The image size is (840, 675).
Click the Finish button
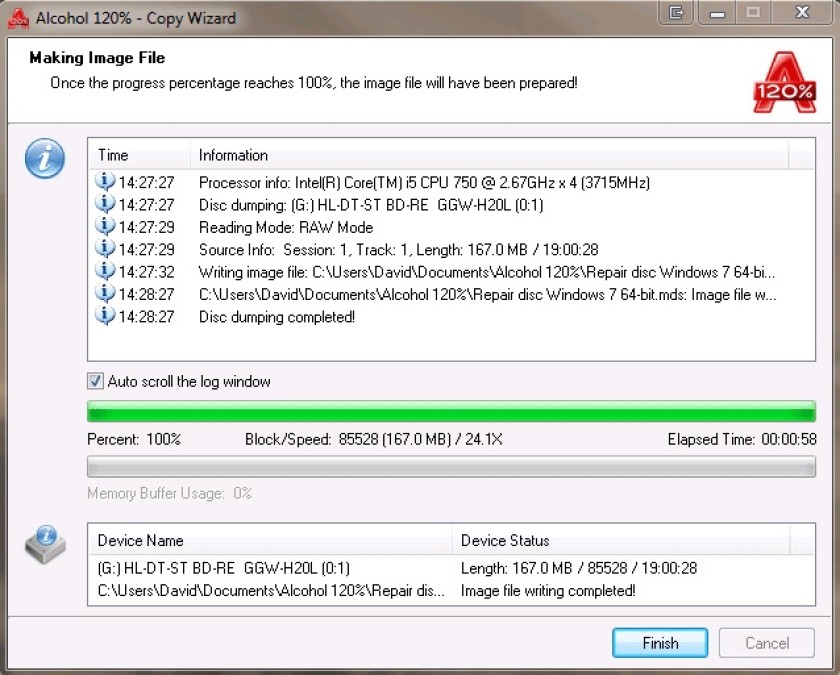[x=660, y=643]
